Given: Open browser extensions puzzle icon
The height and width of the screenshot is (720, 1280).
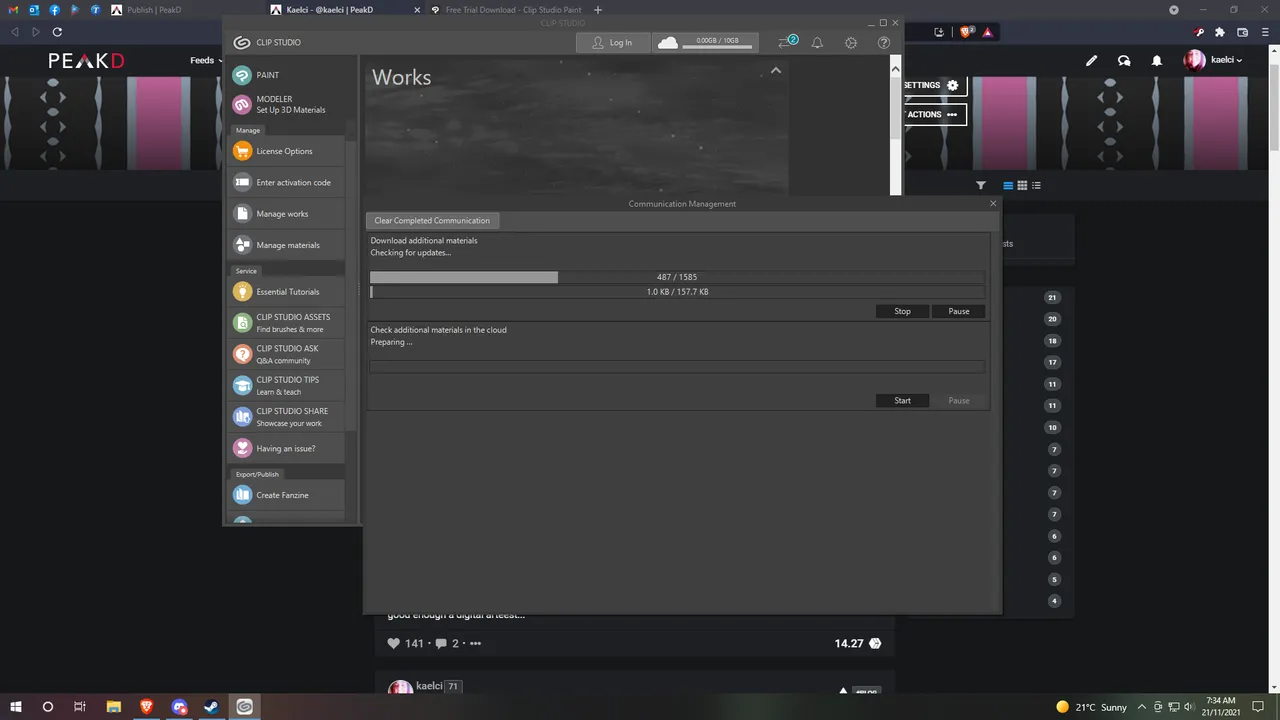Looking at the screenshot, I should click(1220, 32).
